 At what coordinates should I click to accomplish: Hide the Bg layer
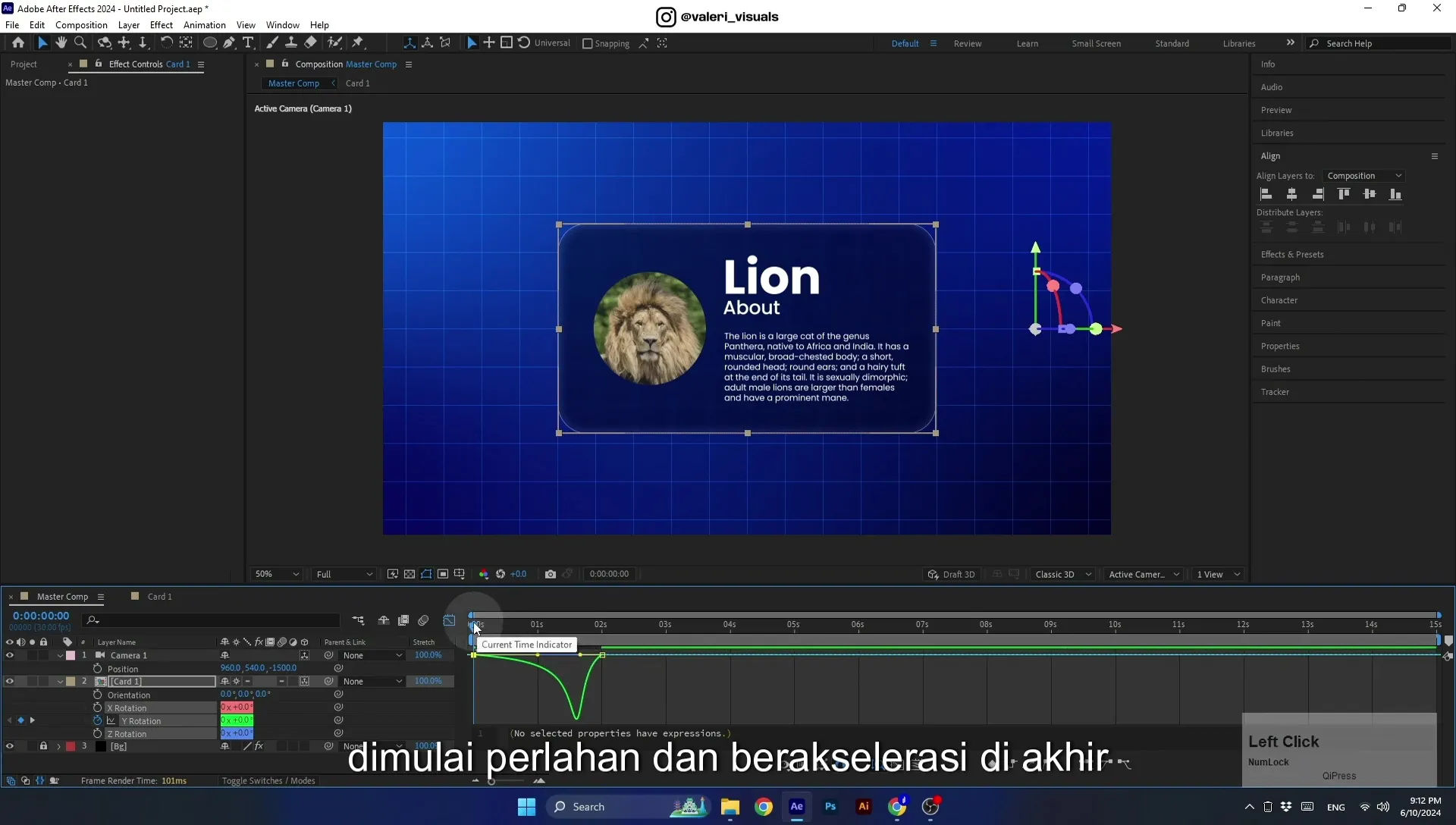point(10,747)
